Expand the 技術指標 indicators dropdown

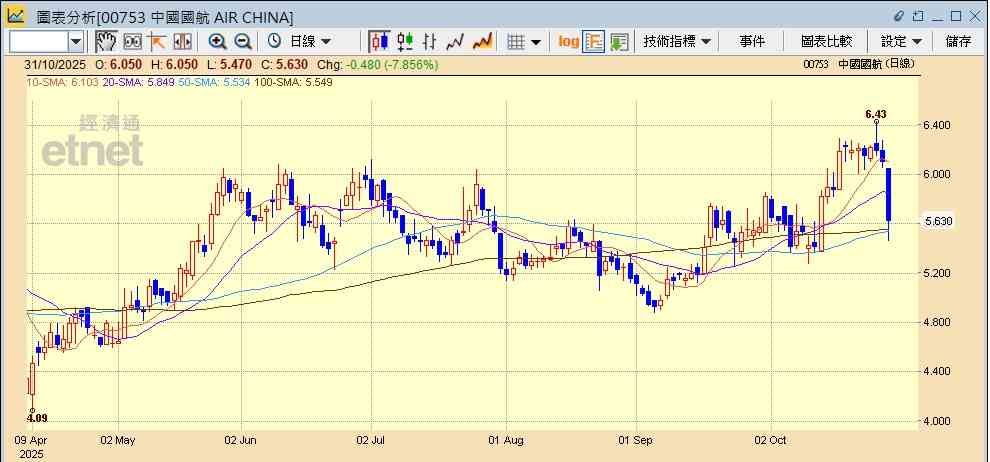(677, 41)
